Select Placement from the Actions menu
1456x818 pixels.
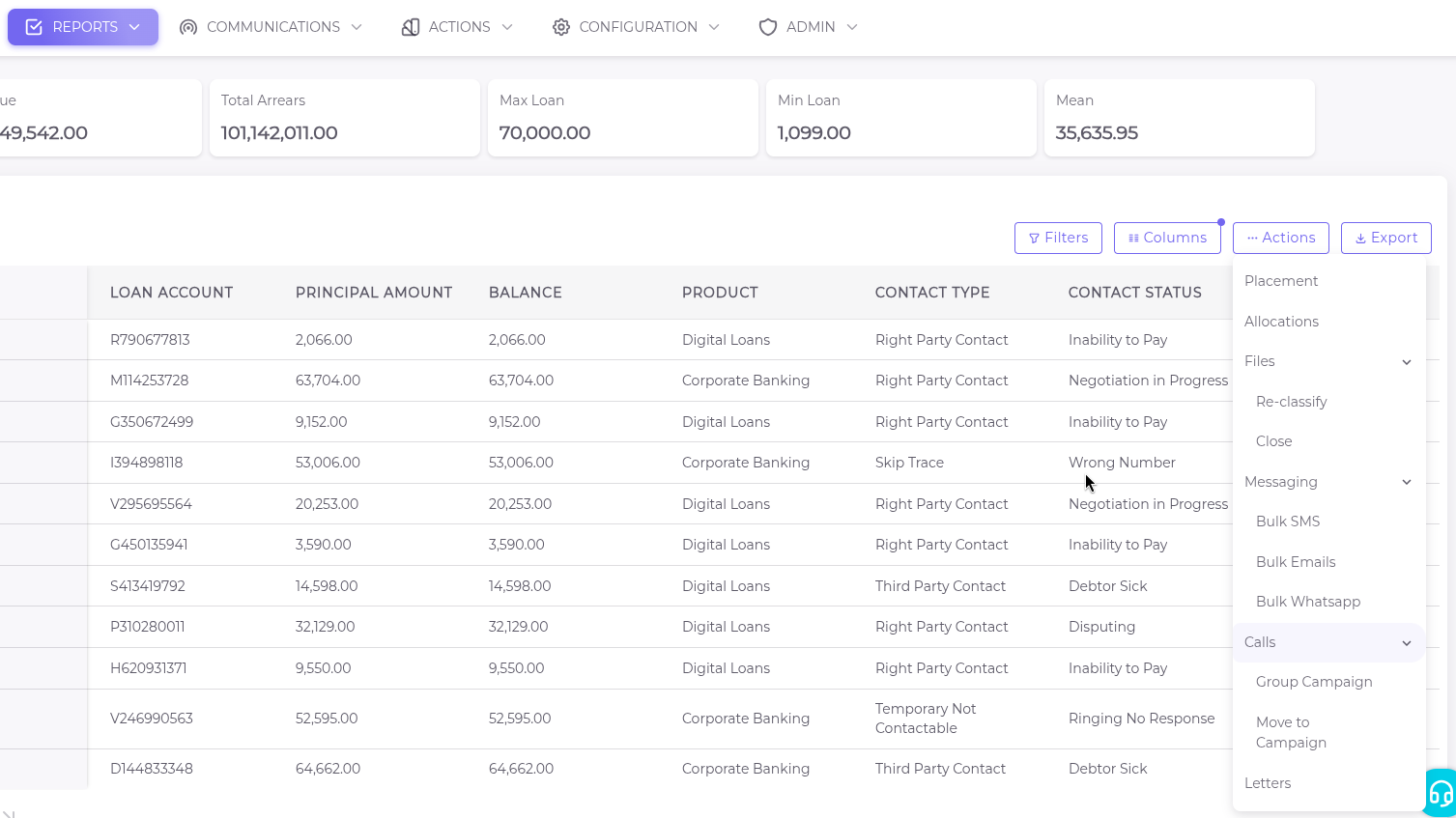[x=1281, y=281]
